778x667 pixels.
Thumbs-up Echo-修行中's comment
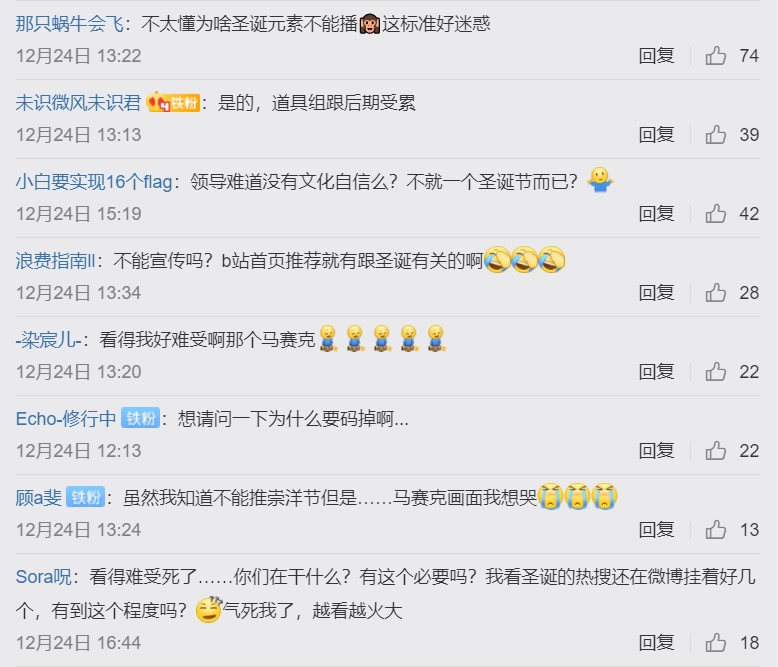[x=715, y=451]
